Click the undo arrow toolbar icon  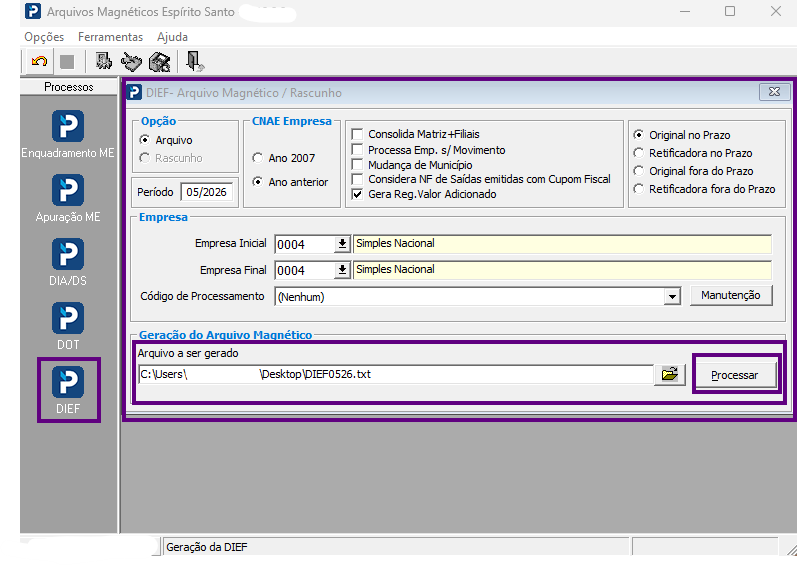pyautogui.click(x=39, y=62)
